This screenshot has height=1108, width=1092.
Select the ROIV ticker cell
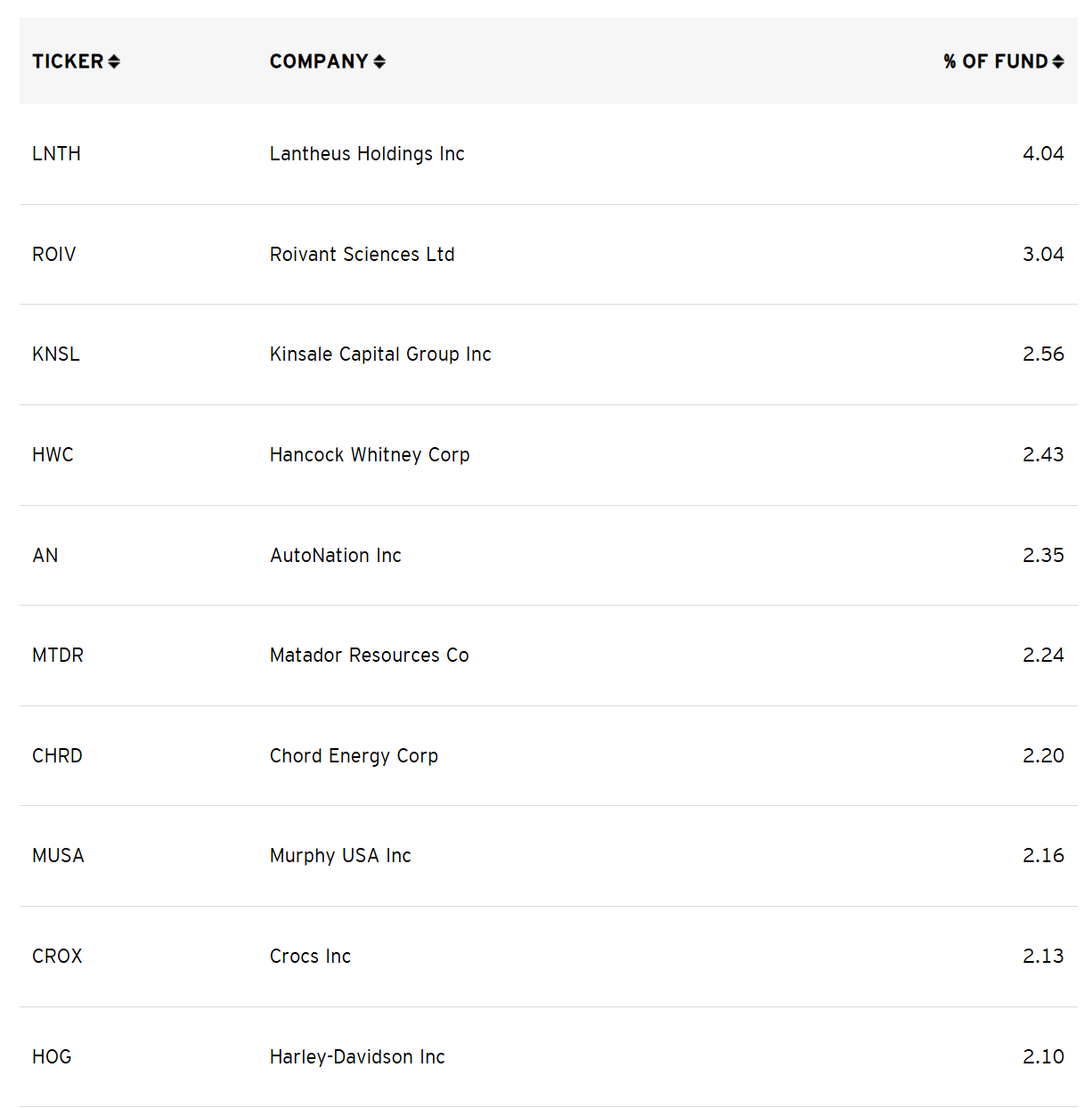coord(53,255)
